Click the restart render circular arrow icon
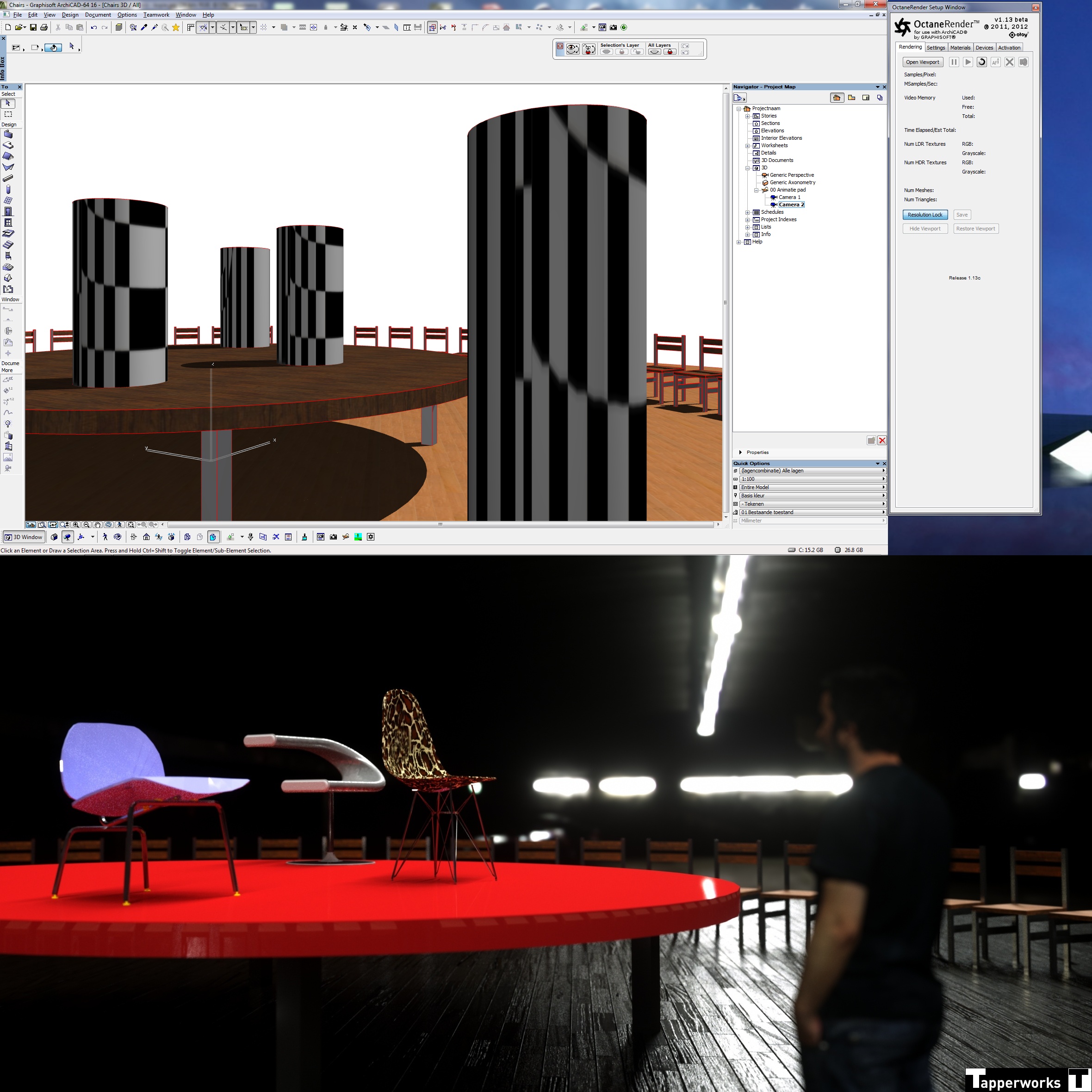 [982, 62]
